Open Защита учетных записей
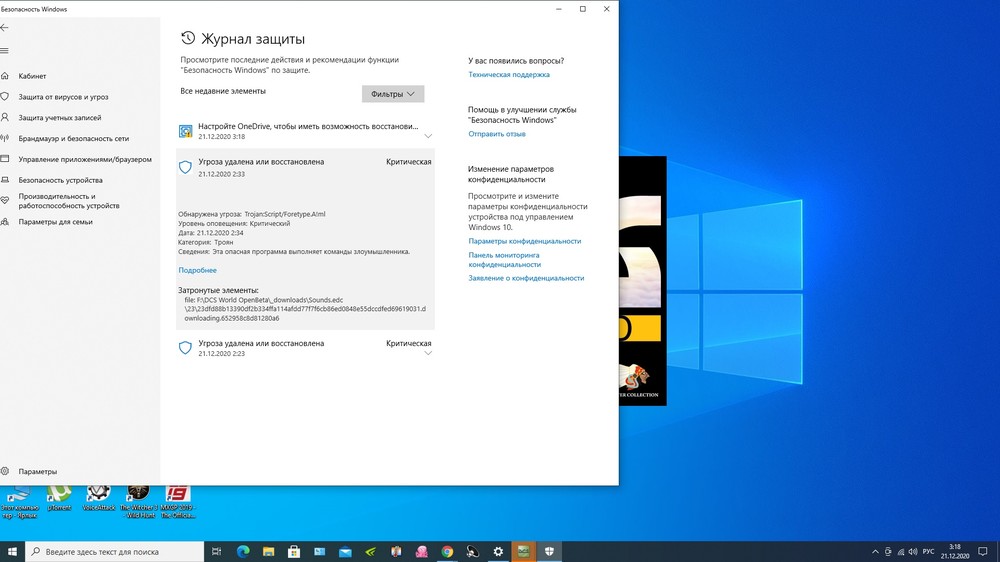The image size is (1000, 562). (x=59, y=117)
